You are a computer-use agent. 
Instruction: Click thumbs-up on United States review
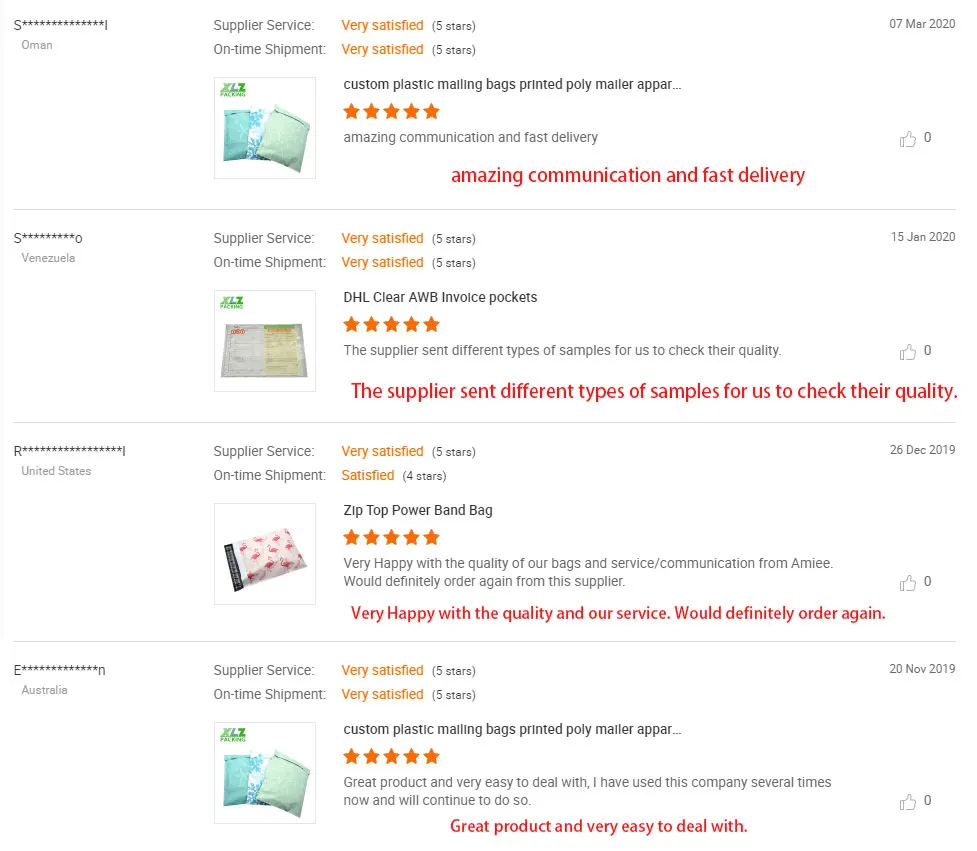coord(908,583)
